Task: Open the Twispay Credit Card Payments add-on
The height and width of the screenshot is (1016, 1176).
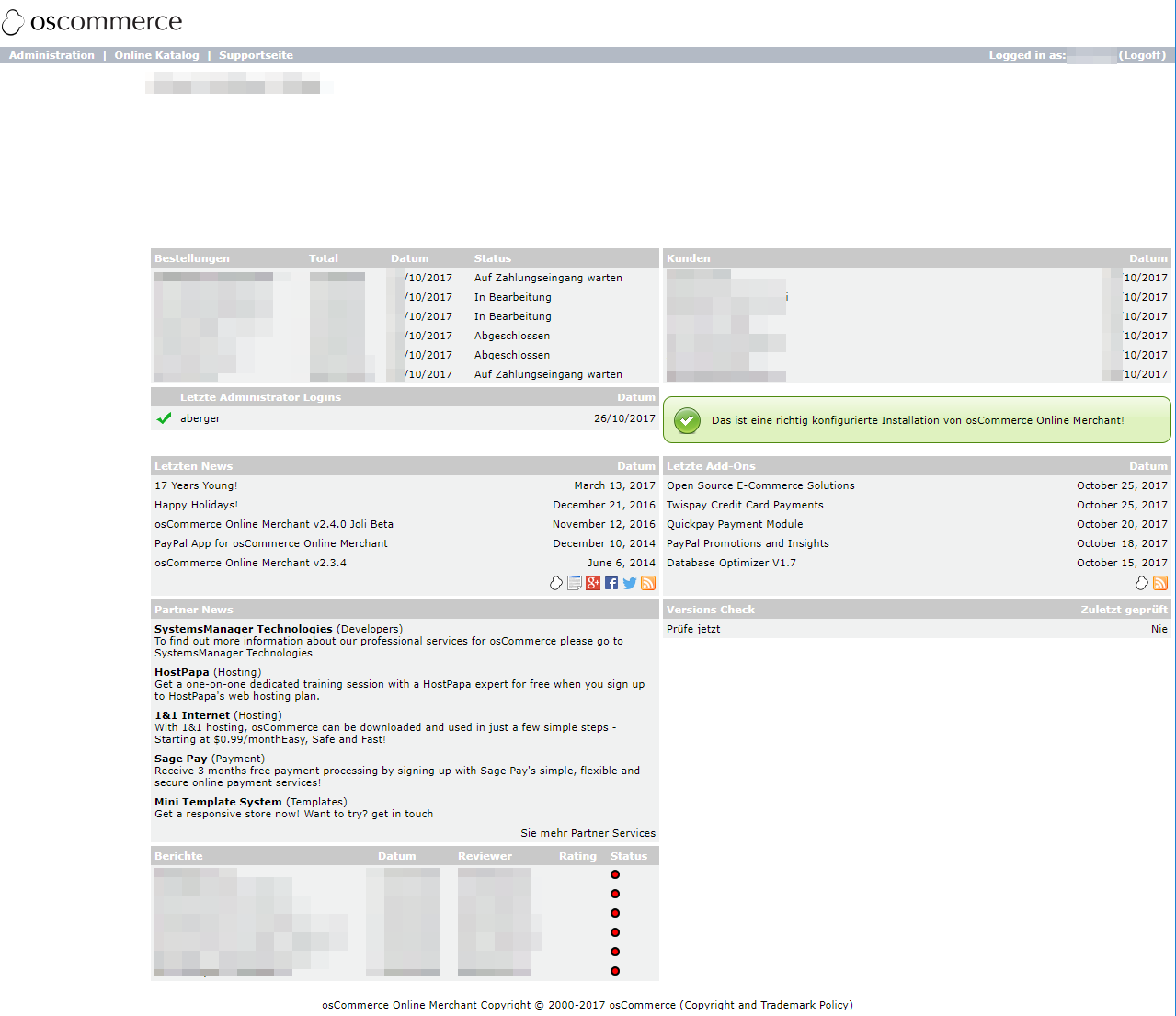Action: (x=745, y=505)
